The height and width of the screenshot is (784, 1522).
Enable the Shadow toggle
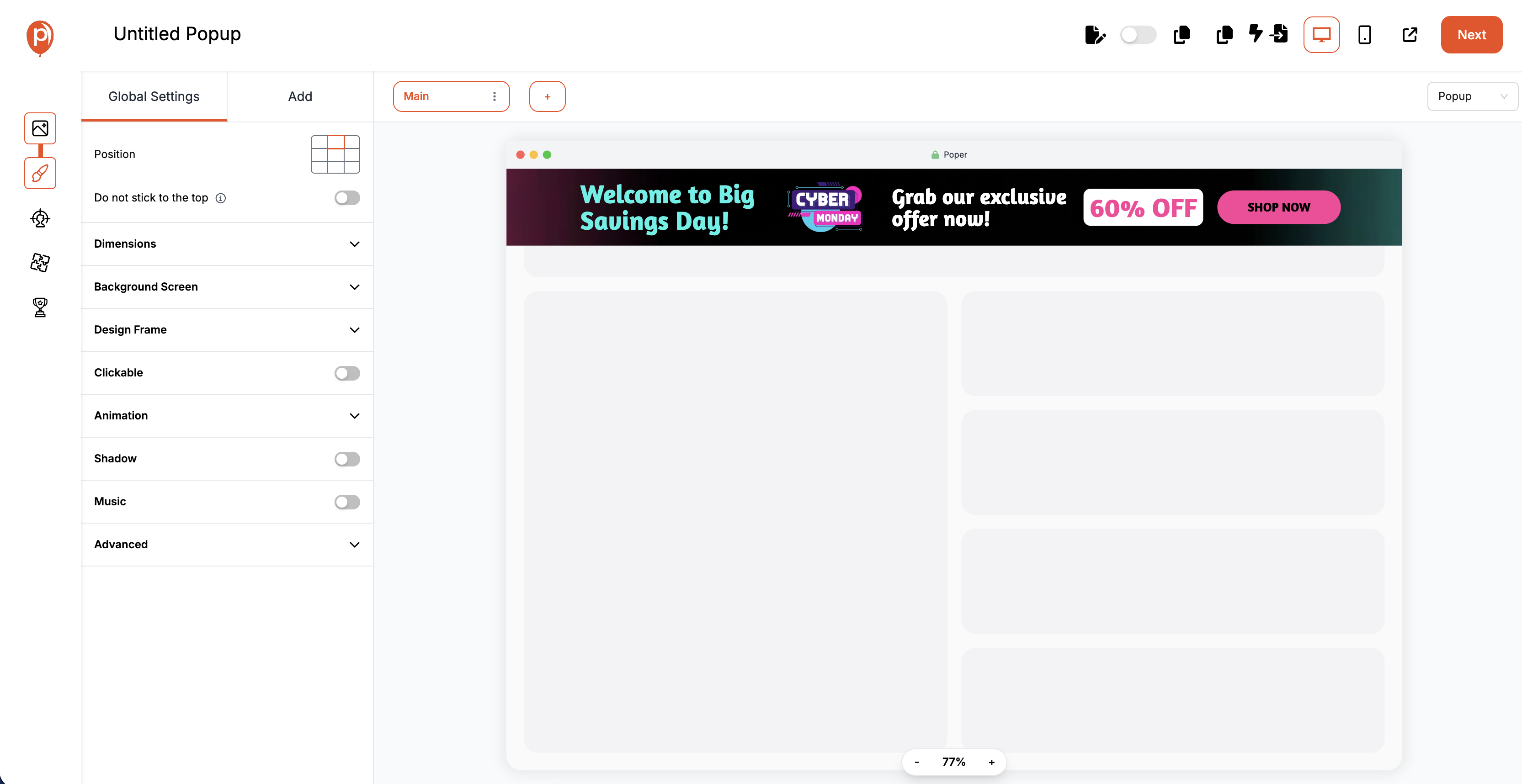click(347, 458)
